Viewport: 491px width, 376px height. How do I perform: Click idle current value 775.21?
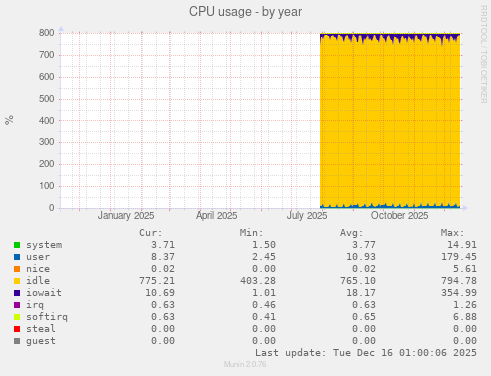point(157,281)
